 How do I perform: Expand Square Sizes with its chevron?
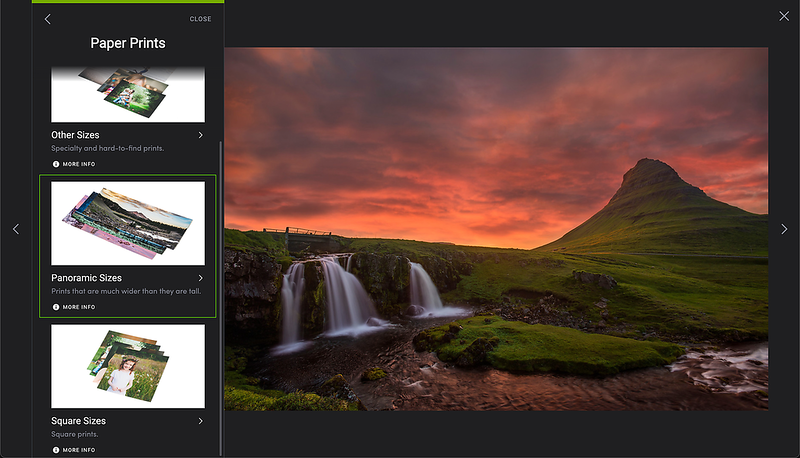[201, 421]
